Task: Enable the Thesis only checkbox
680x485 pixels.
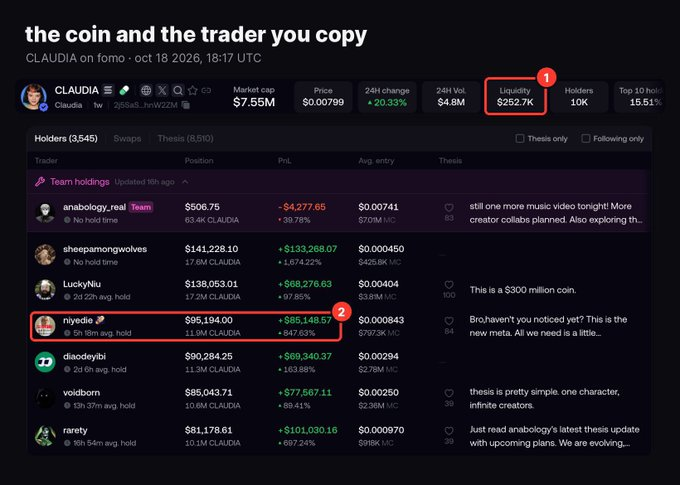Action: (520, 138)
